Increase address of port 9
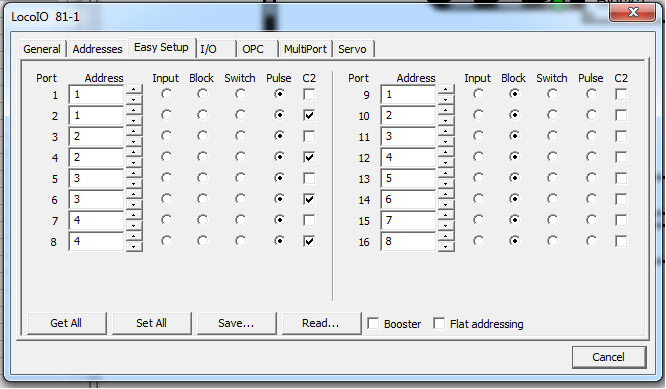The image size is (666, 389). click(x=446, y=89)
